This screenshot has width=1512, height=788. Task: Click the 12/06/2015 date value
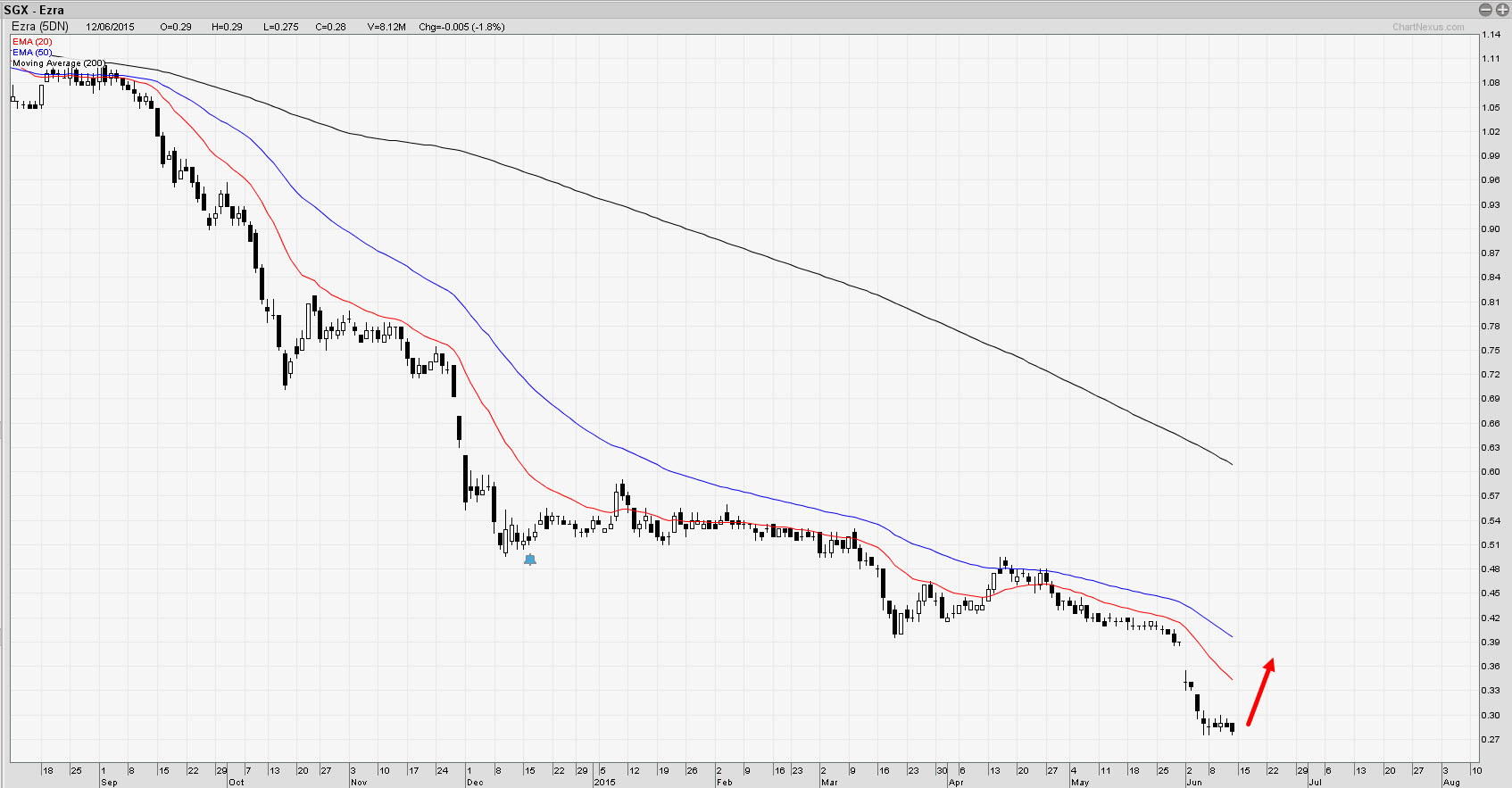coord(110,27)
